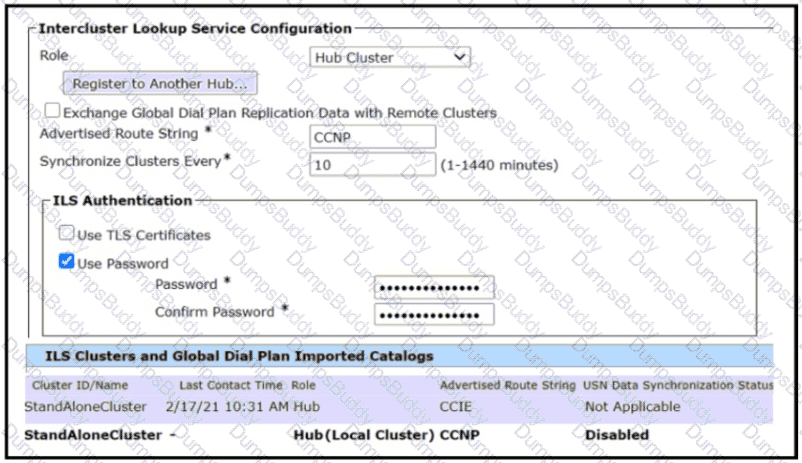Click the Advertised Route String field containing CCNP
This screenshot has height=463, width=802.
(x=372, y=137)
